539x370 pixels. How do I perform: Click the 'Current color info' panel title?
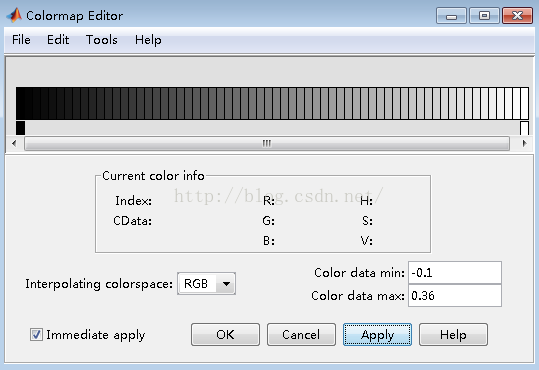click(x=153, y=176)
